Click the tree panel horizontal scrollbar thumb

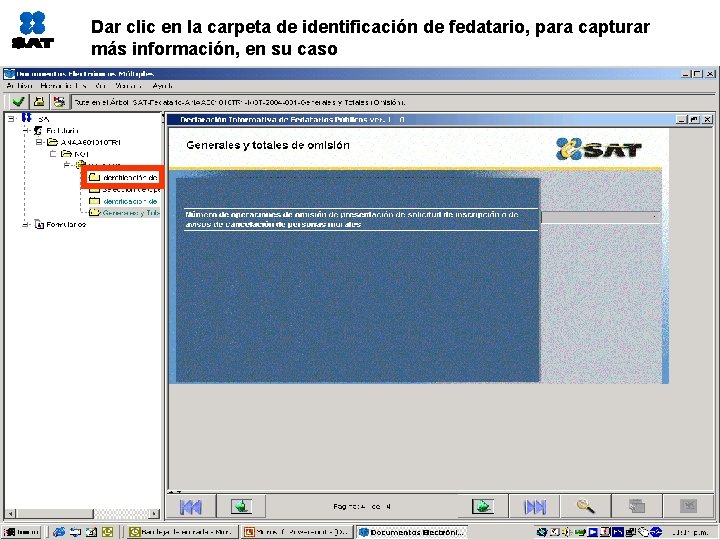coord(54,513)
